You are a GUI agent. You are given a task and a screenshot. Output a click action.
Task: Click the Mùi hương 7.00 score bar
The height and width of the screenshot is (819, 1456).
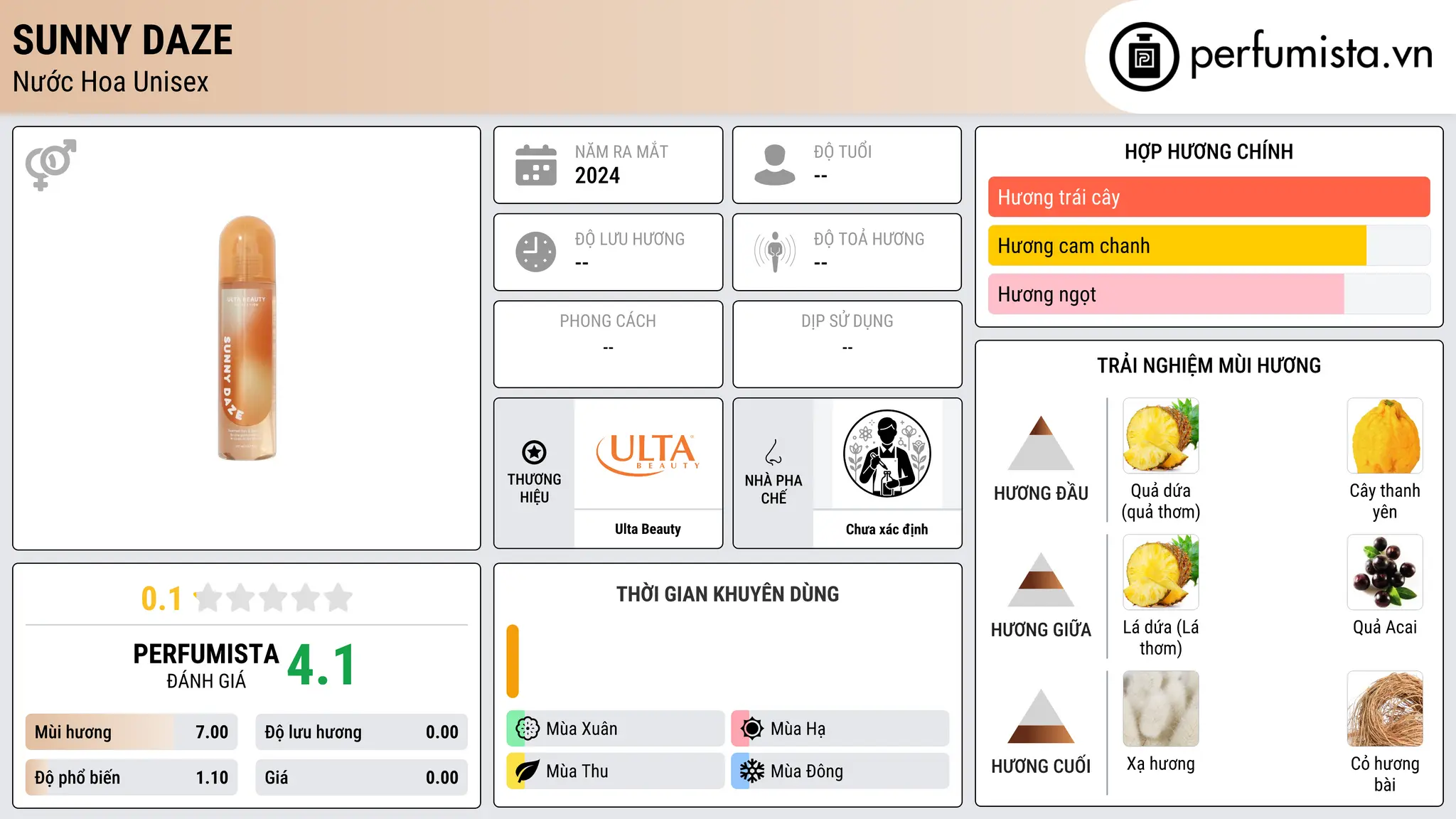(x=132, y=732)
